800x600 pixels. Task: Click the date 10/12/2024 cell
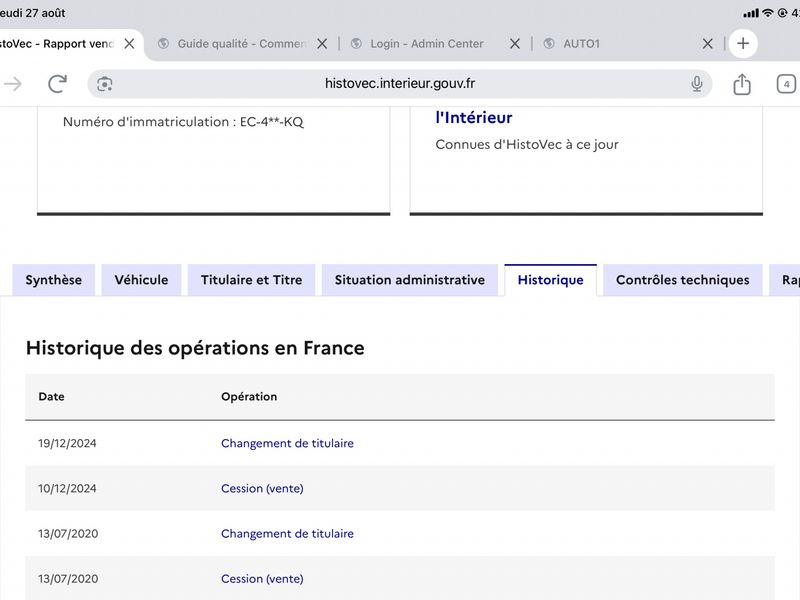[x=67, y=489]
